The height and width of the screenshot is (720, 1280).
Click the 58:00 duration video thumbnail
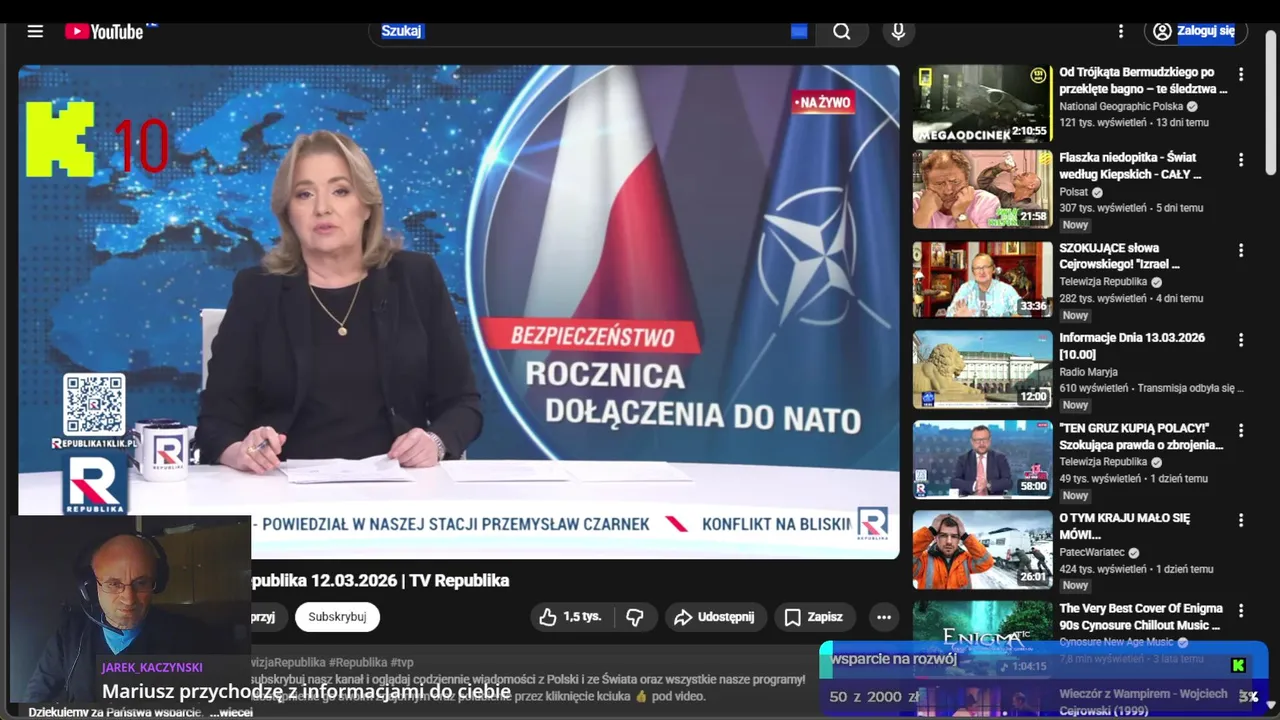pyautogui.click(x=982, y=460)
